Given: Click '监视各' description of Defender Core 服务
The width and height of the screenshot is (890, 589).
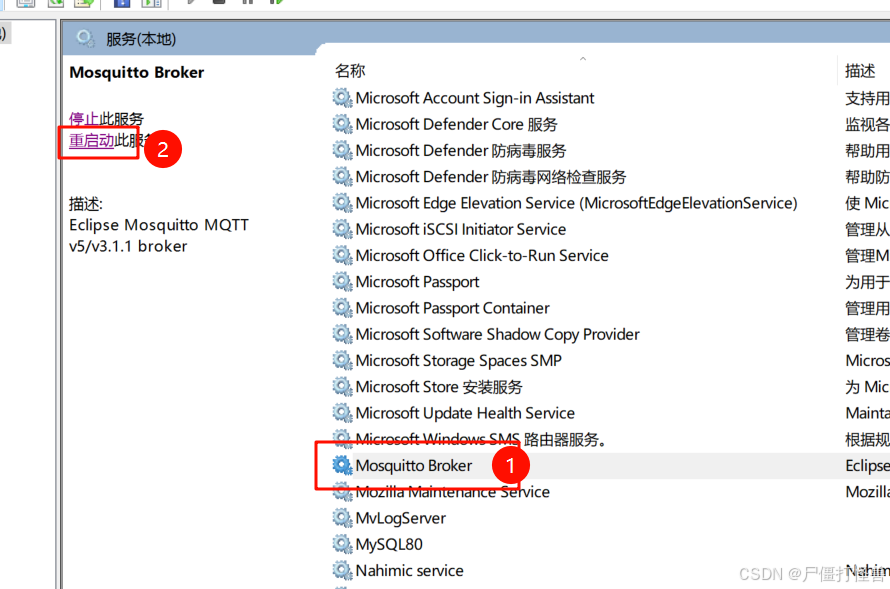Looking at the screenshot, I should click(x=867, y=124).
